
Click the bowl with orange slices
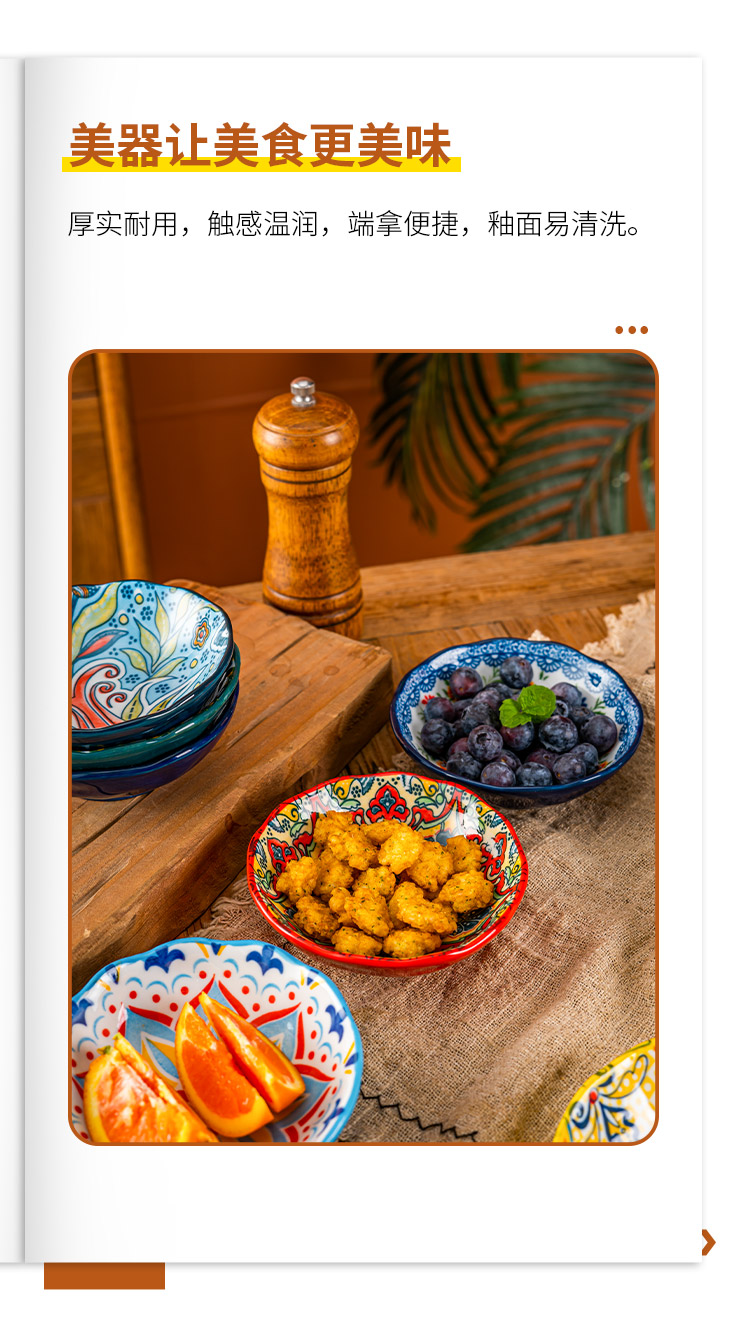tap(214, 1042)
